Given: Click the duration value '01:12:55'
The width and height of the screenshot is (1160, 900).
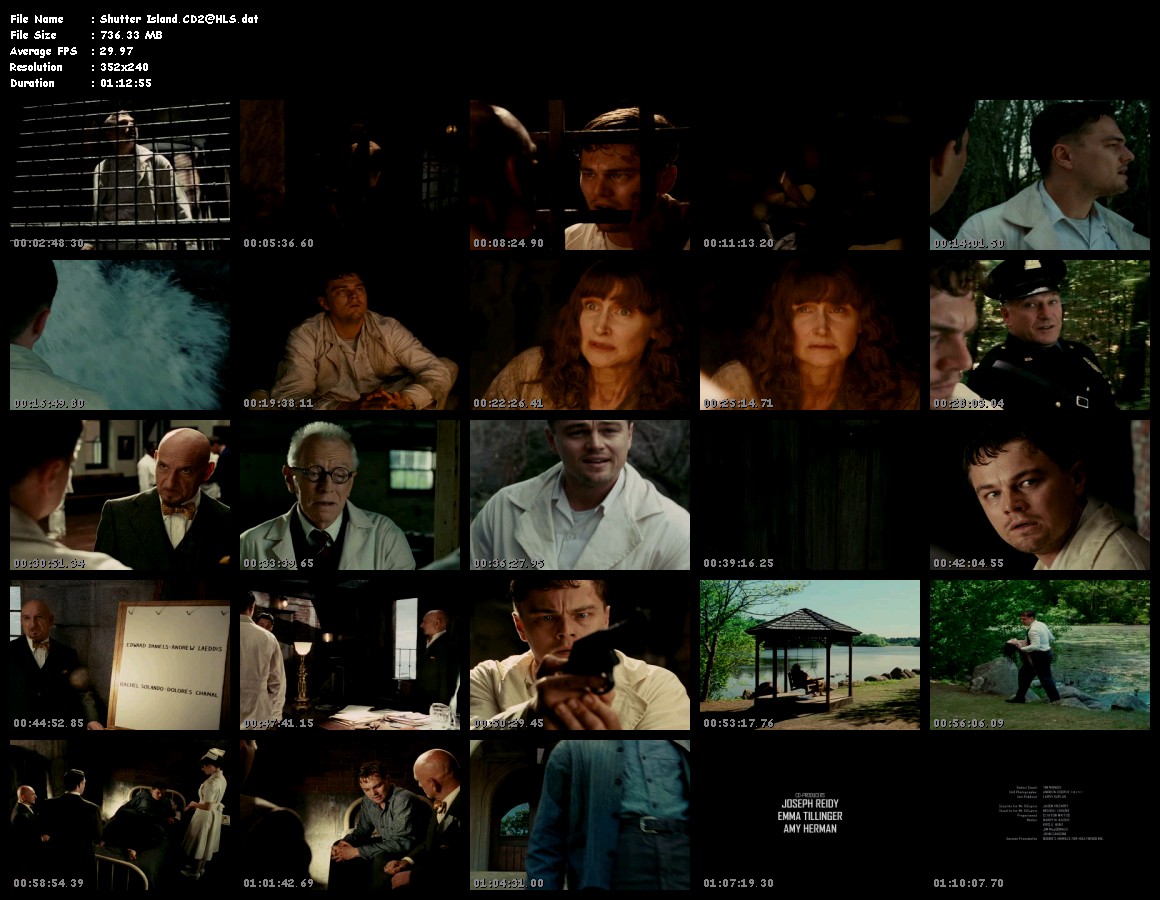Looking at the screenshot, I should pyautogui.click(x=126, y=84).
